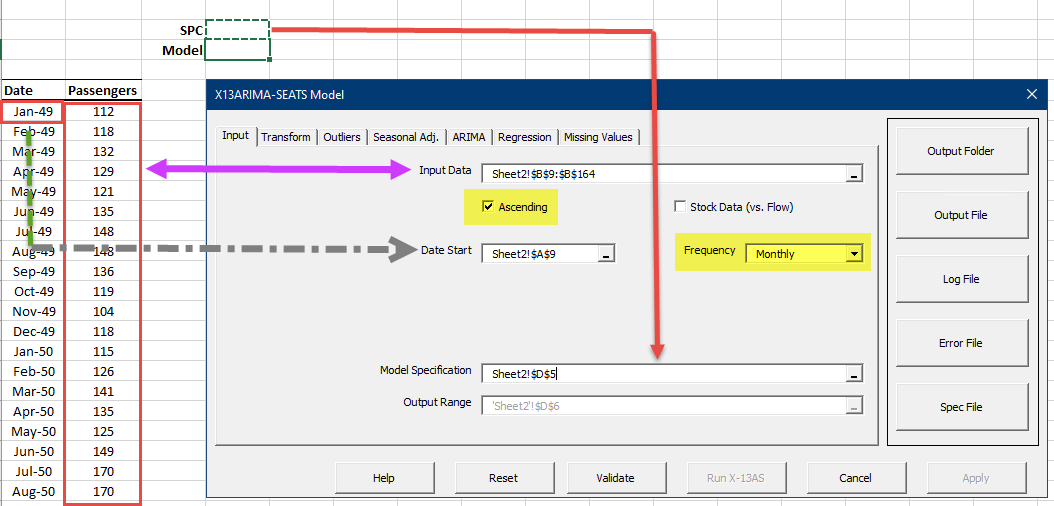Viewport: 1054px width, 506px height.
Task: Switch to Missing Values tab
Action: pos(597,137)
